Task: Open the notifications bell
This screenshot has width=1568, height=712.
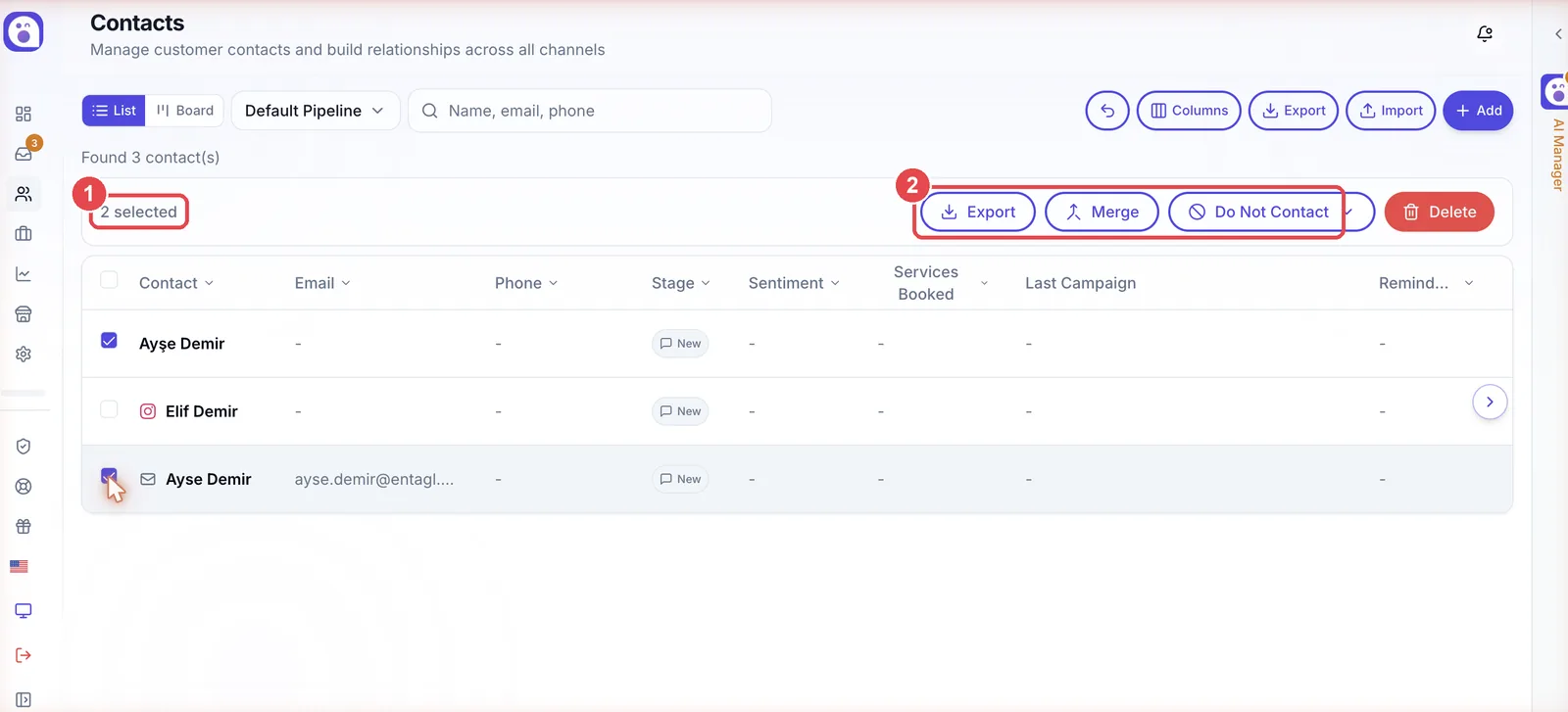Action: tap(1485, 33)
